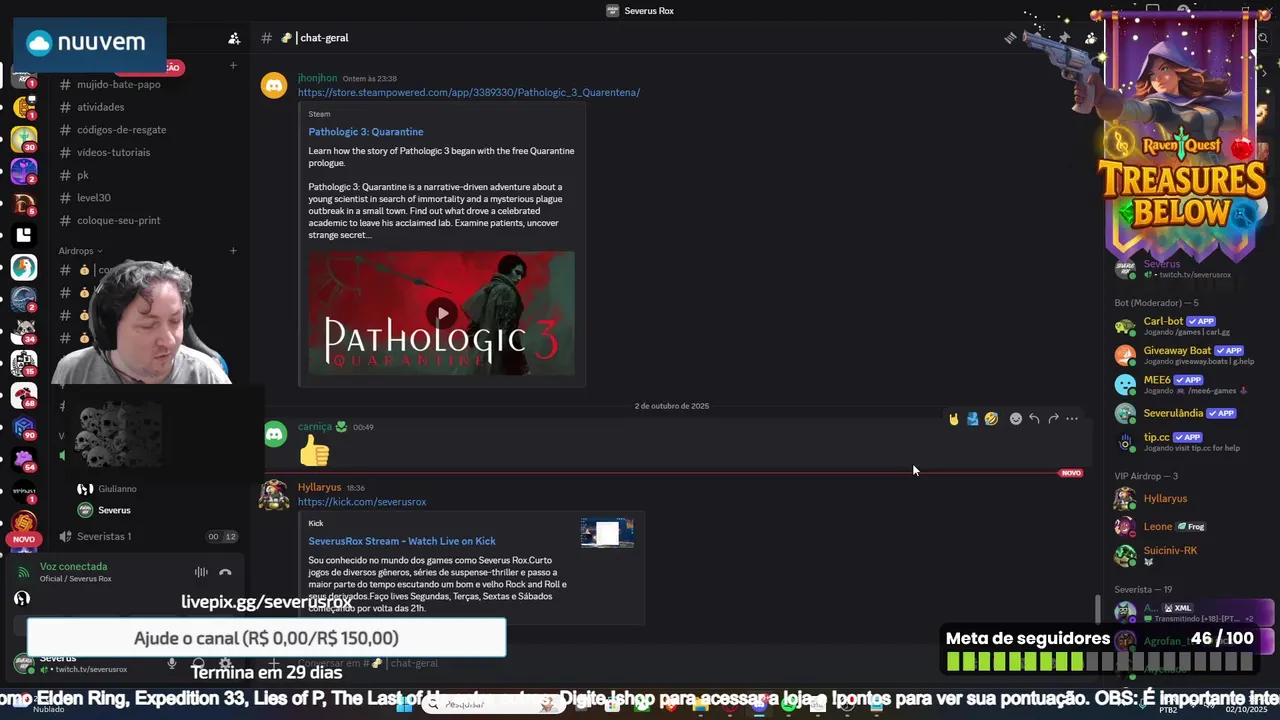
Task: Forward carniça's message using forward arrow
Action: [1053, 419]
